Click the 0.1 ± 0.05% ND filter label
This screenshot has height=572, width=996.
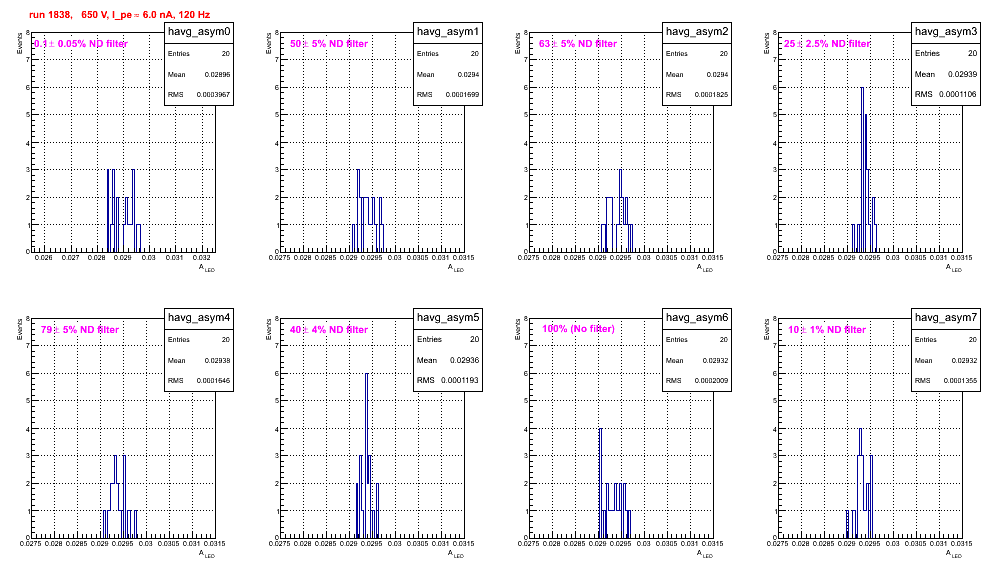pyautogui.click(x=81, y=44)
